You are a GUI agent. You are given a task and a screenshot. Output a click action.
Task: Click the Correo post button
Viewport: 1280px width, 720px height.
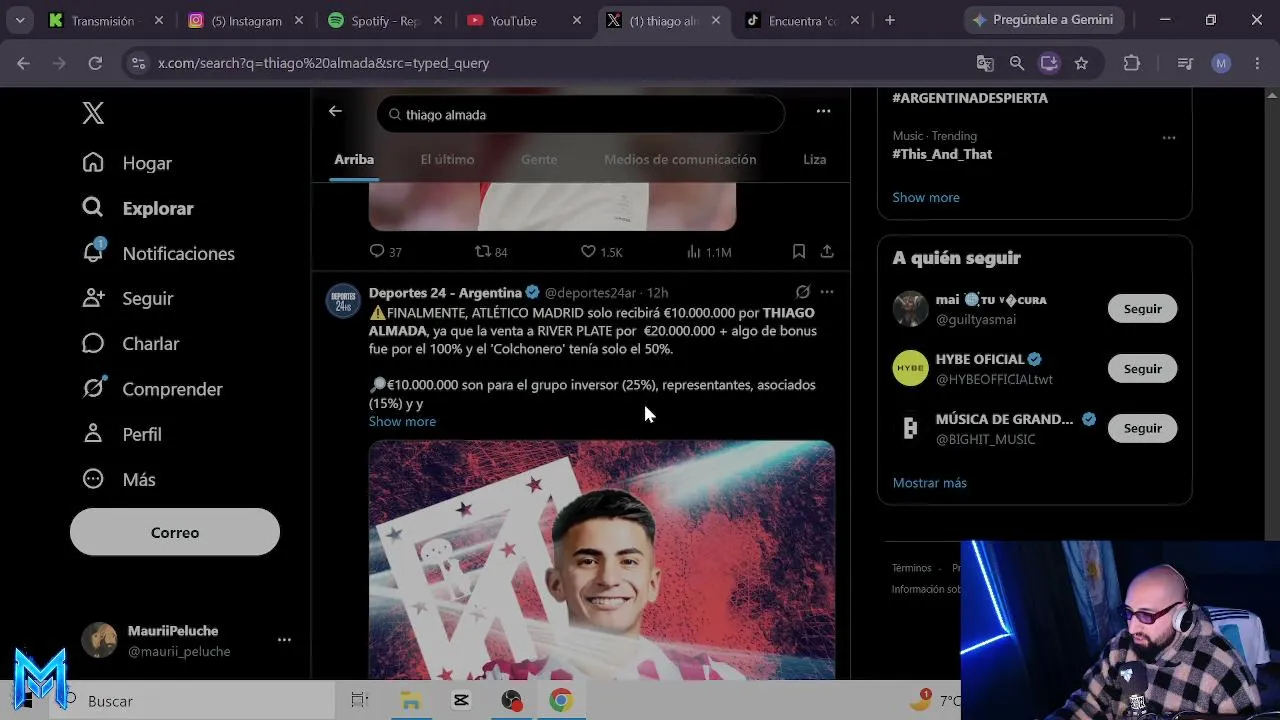click(175, 532)
